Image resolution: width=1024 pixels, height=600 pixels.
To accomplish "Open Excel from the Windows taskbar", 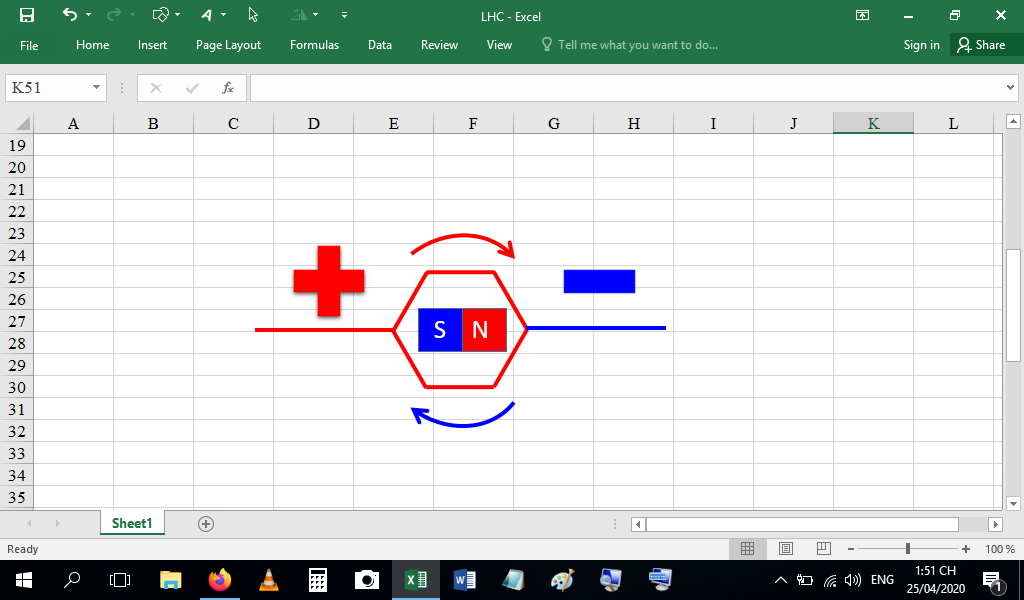I will 416,579.
